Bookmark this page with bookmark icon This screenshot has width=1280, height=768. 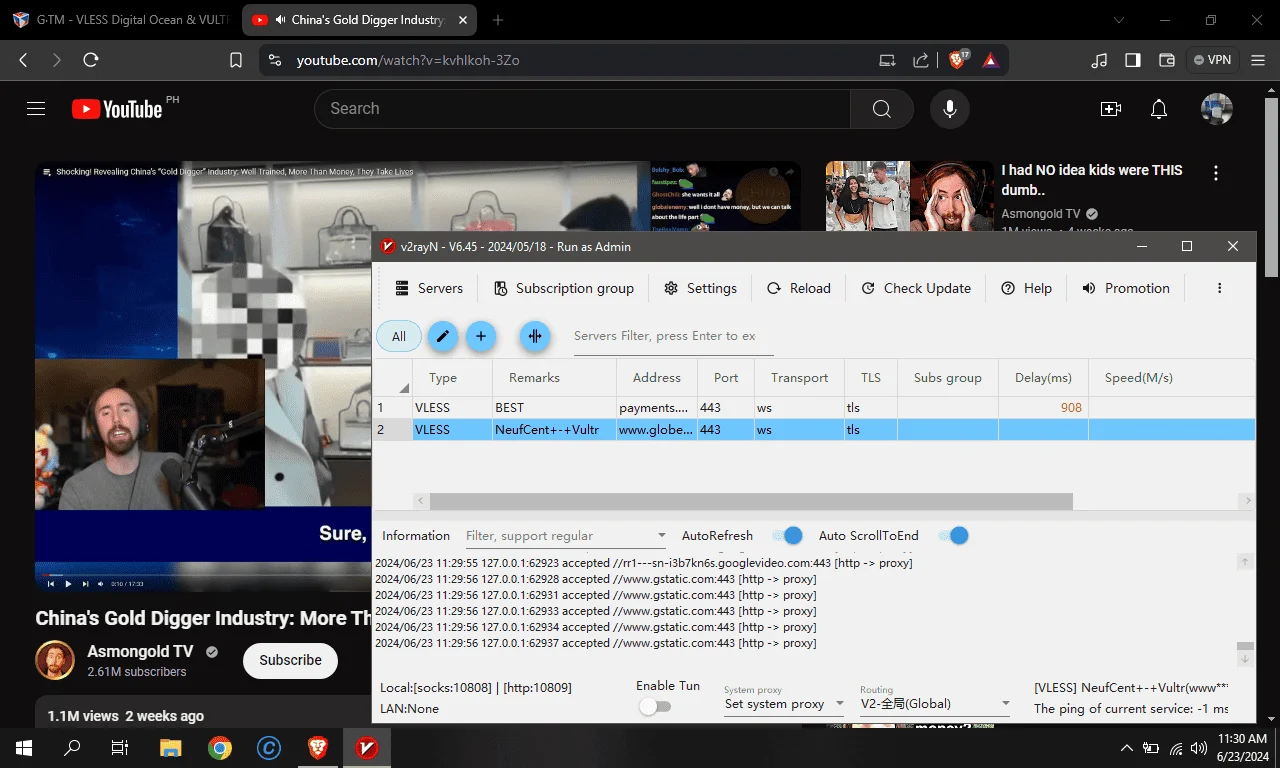236,60
